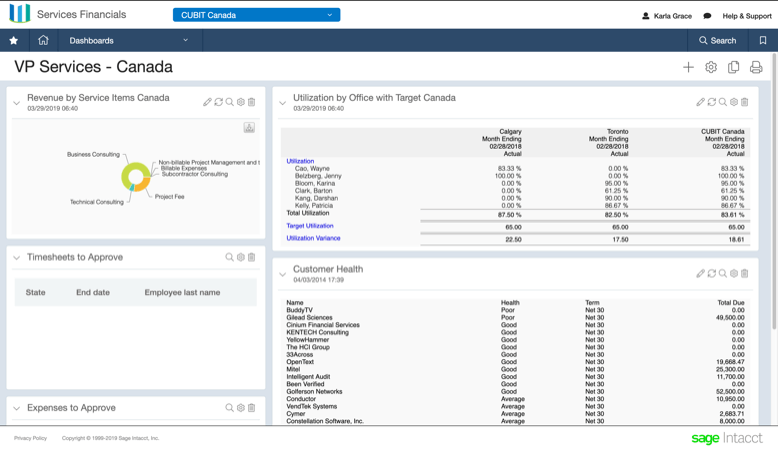Edit the Revenue by Service Items component
This screenshot has height=451, width=778.
(x=207, y=102)
